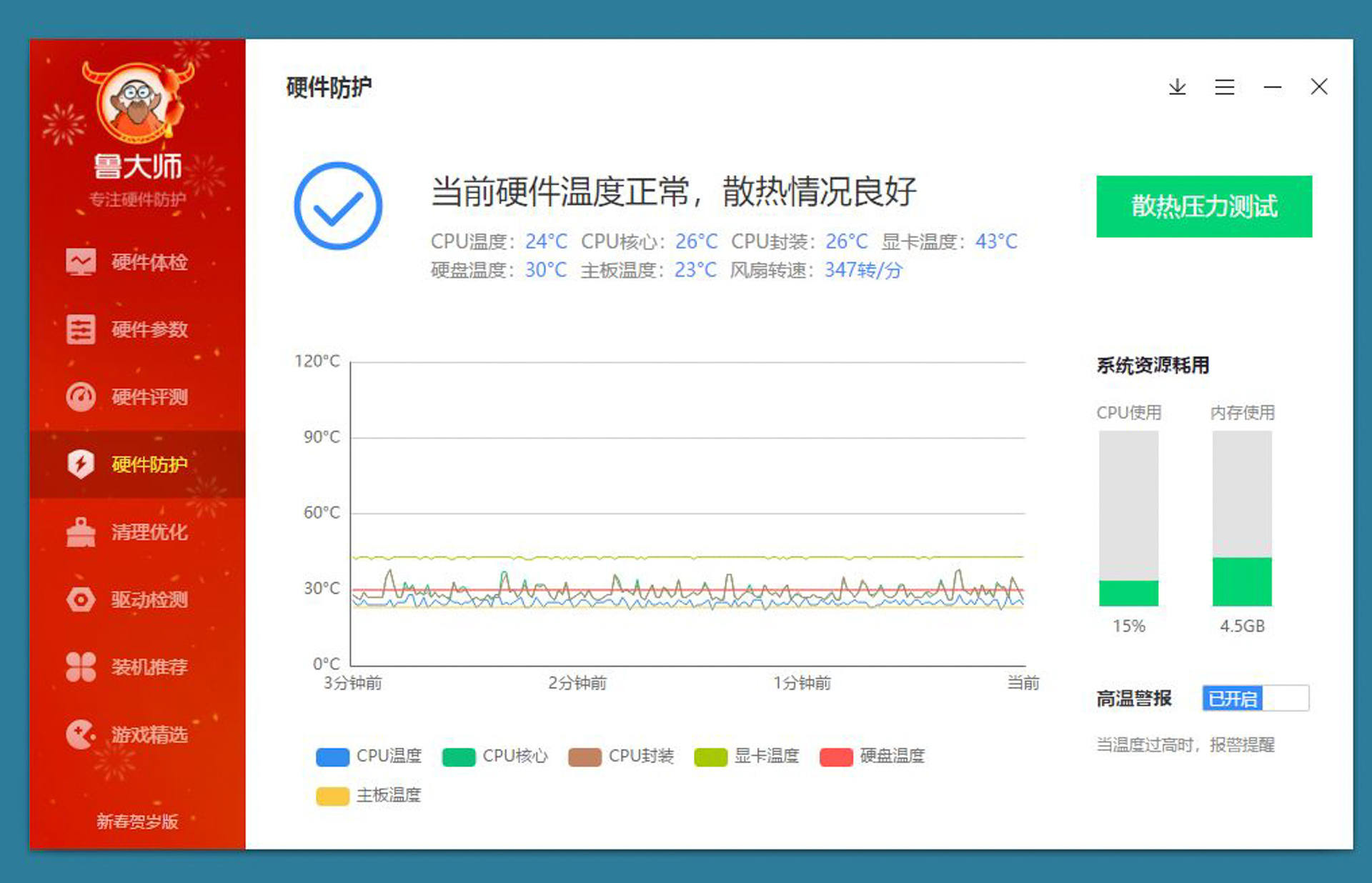Click the CPU封装 26°C reading

(x=799, y=241)
